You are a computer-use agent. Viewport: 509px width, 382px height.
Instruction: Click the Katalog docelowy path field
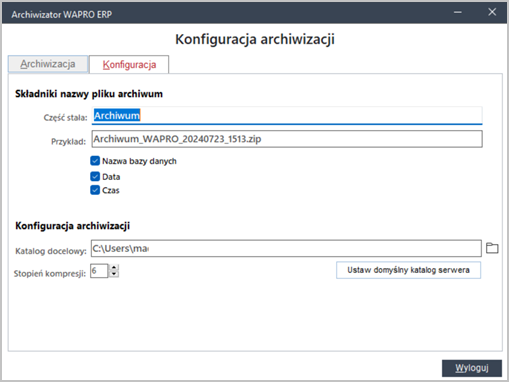click(286, 248)
